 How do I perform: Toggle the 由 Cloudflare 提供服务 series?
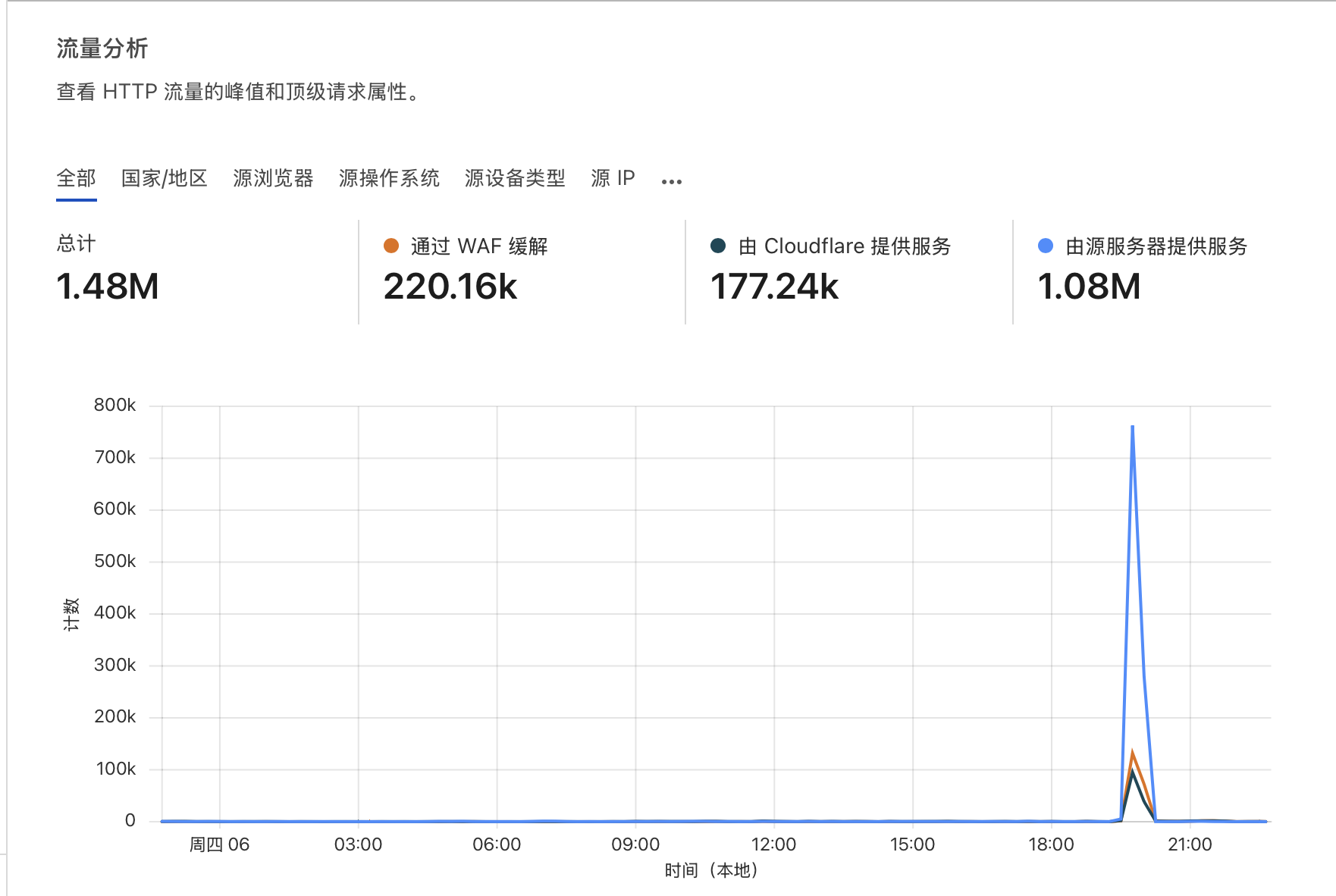click(845, 246)
